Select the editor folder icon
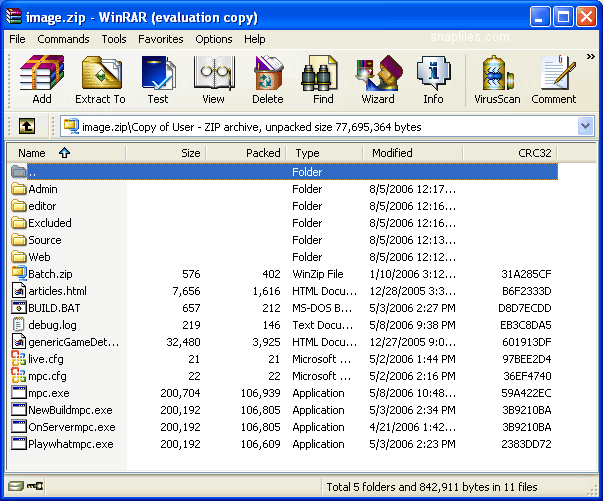 pyautogui.click(x=18, y=206)
